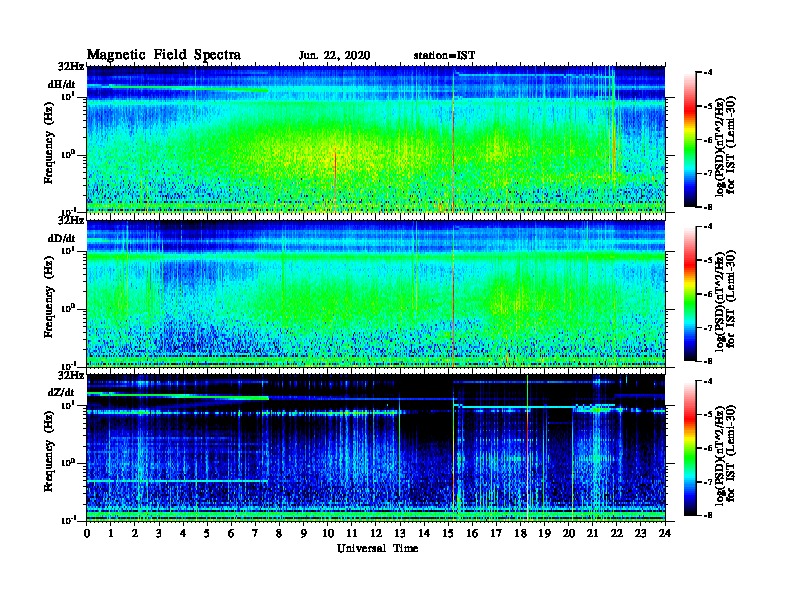
Task: Click time axis tick label 18
Action: [x=520, y=533]
